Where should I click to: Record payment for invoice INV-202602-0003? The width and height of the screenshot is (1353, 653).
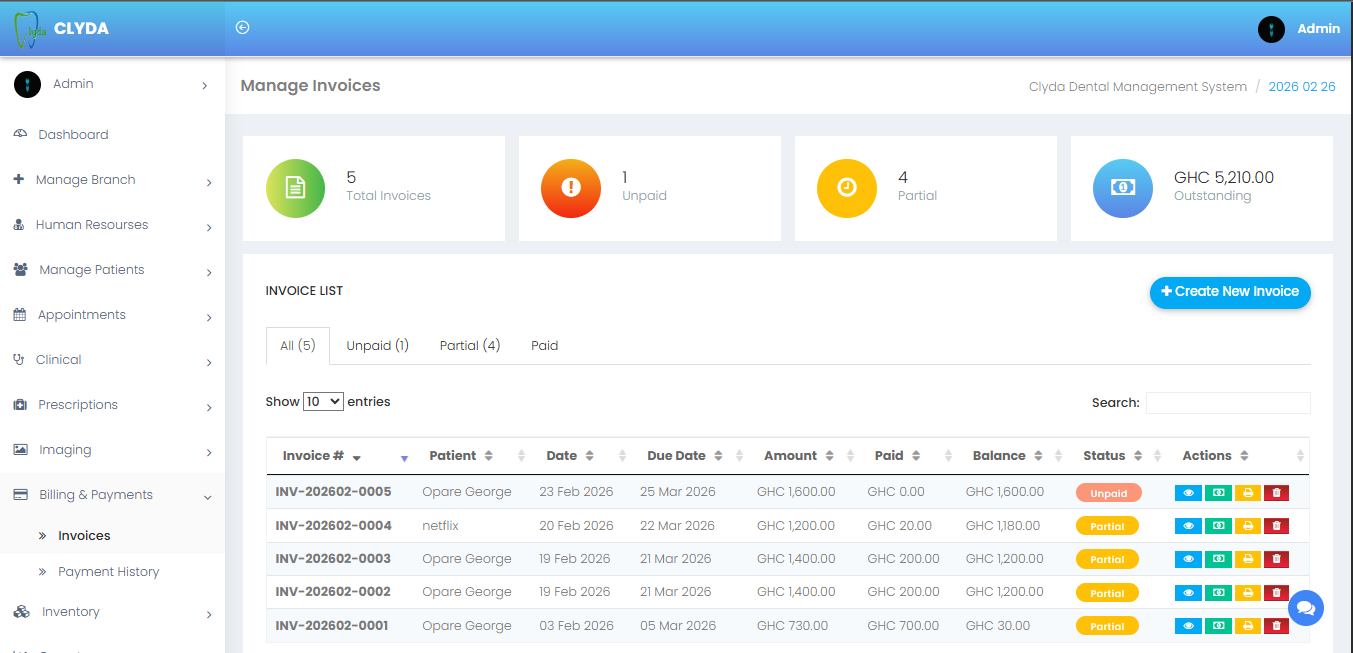pyautogui.click(x=1218, y=559)
